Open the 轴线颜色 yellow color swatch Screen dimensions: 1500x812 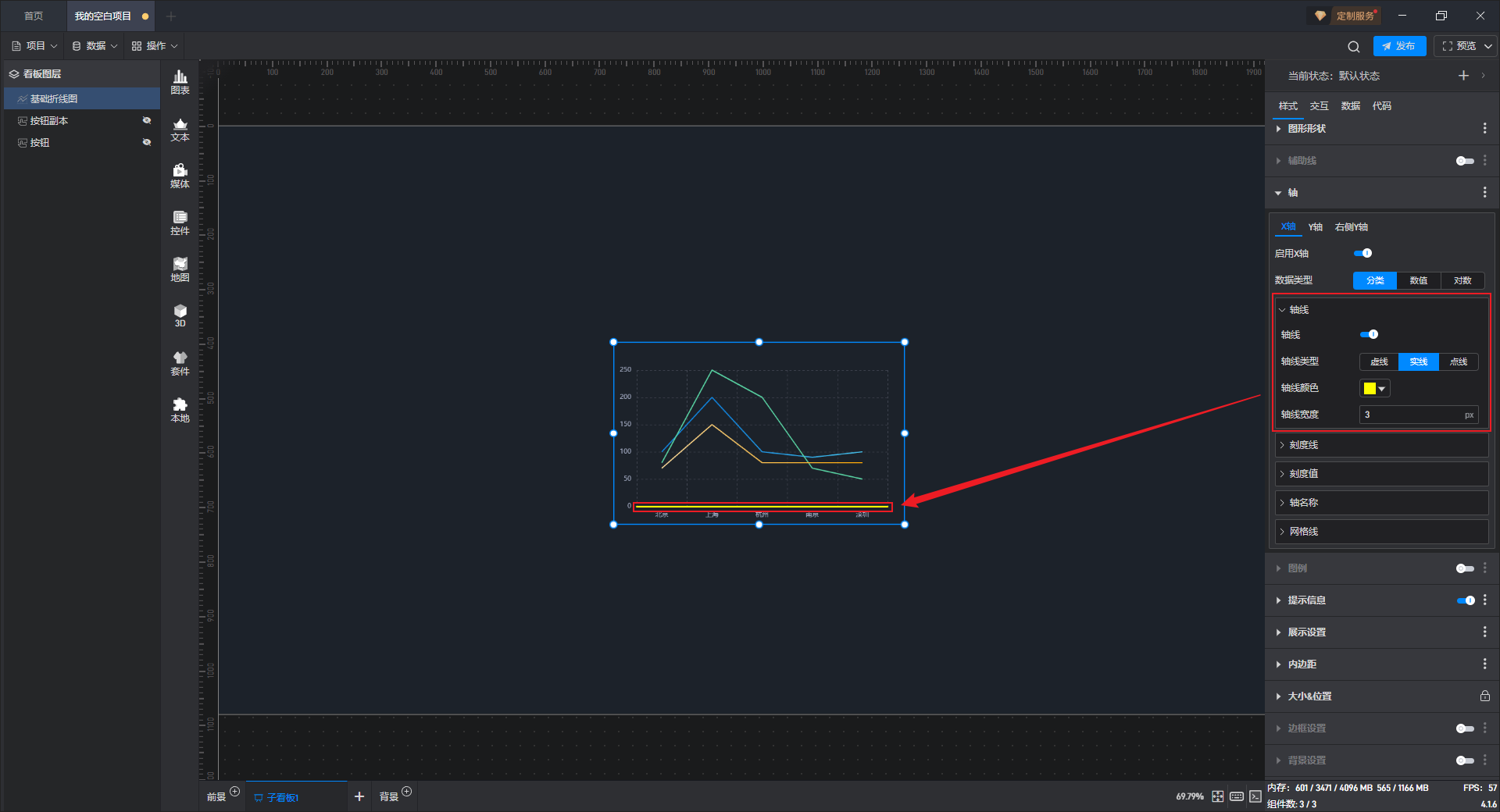click(x=1374, y=388)
